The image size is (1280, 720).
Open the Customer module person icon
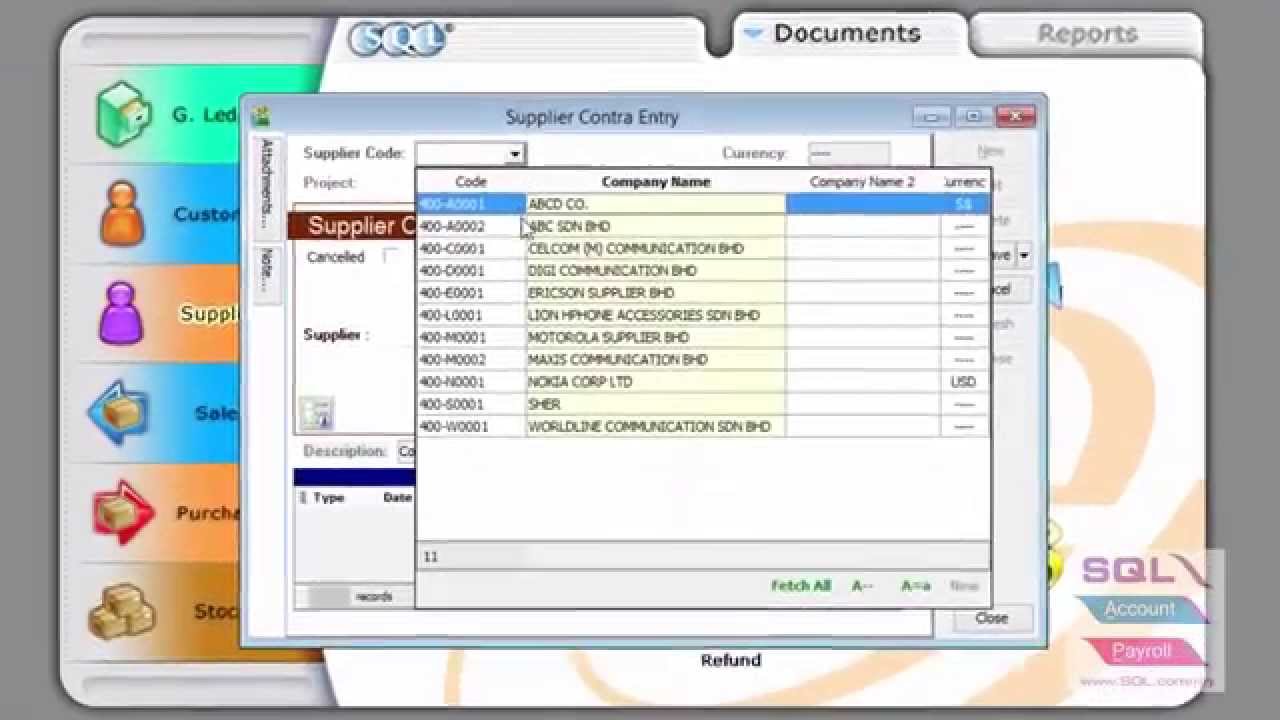122,213
